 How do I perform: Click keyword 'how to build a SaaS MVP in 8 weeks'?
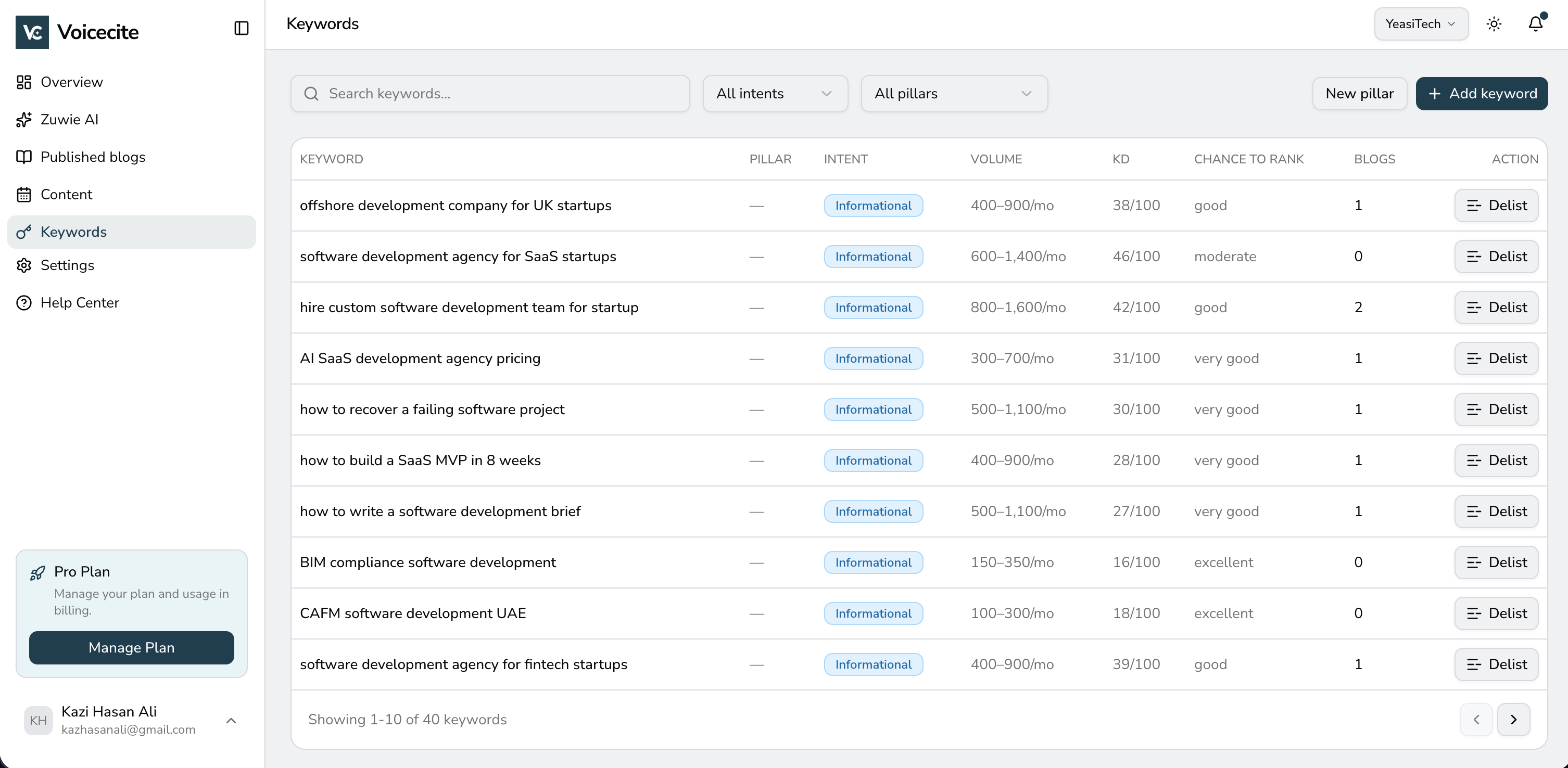pos(420,460)
